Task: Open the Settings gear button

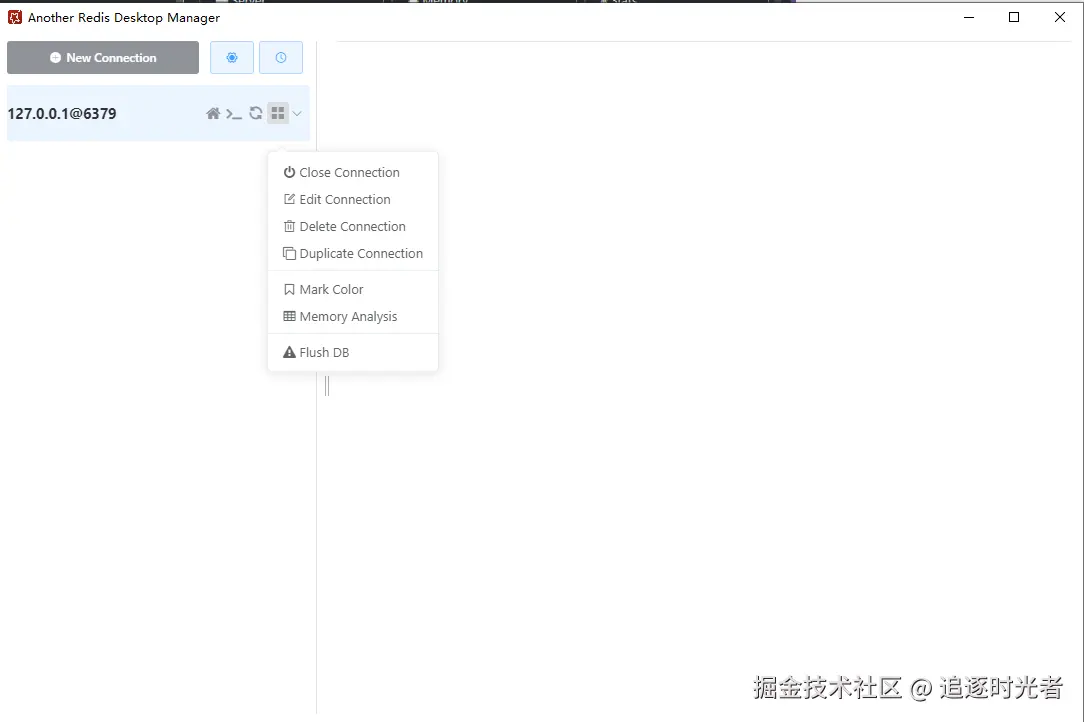Action: coord(232,57)
